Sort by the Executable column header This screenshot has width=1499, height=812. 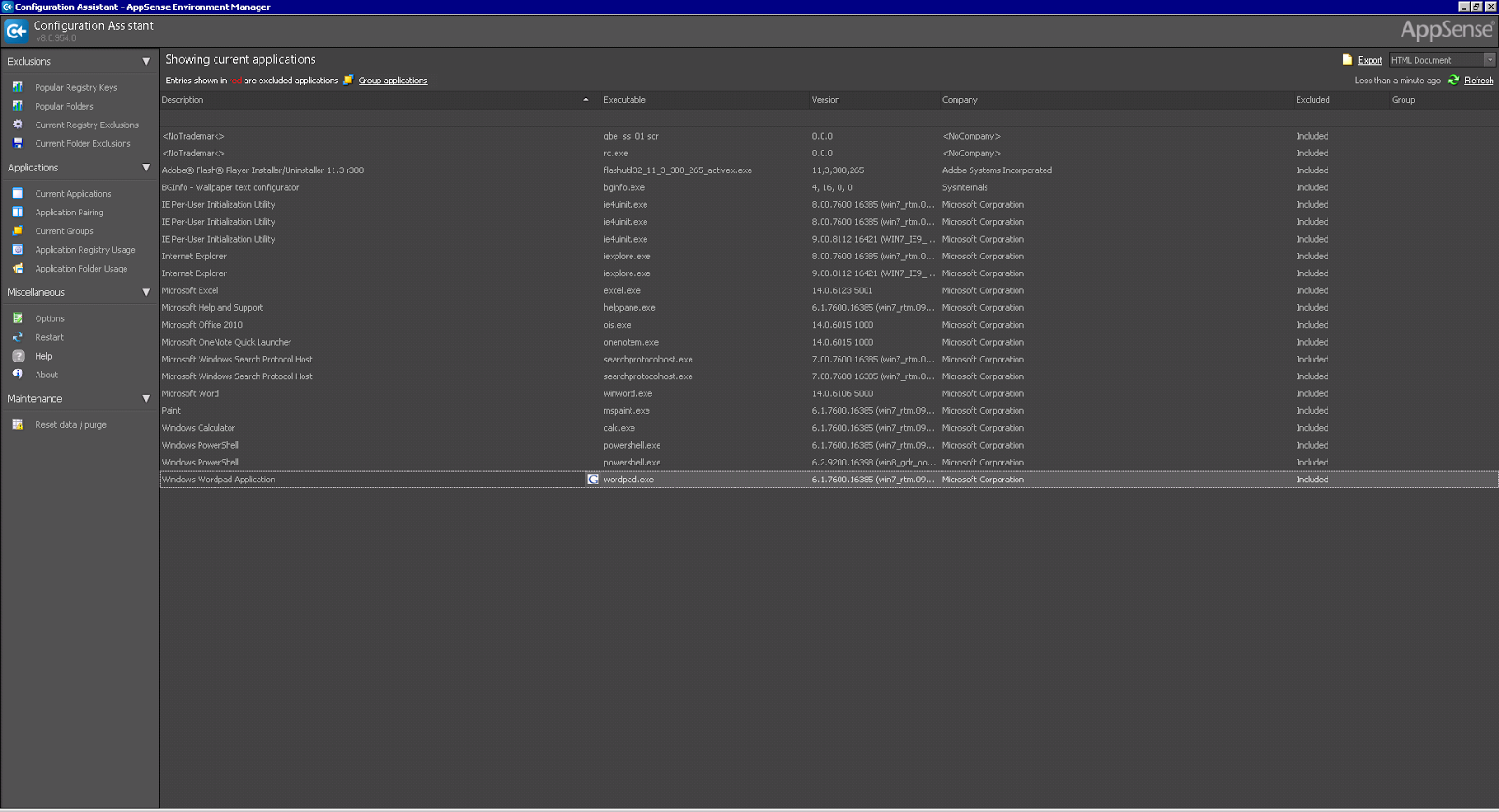point(705,100)
